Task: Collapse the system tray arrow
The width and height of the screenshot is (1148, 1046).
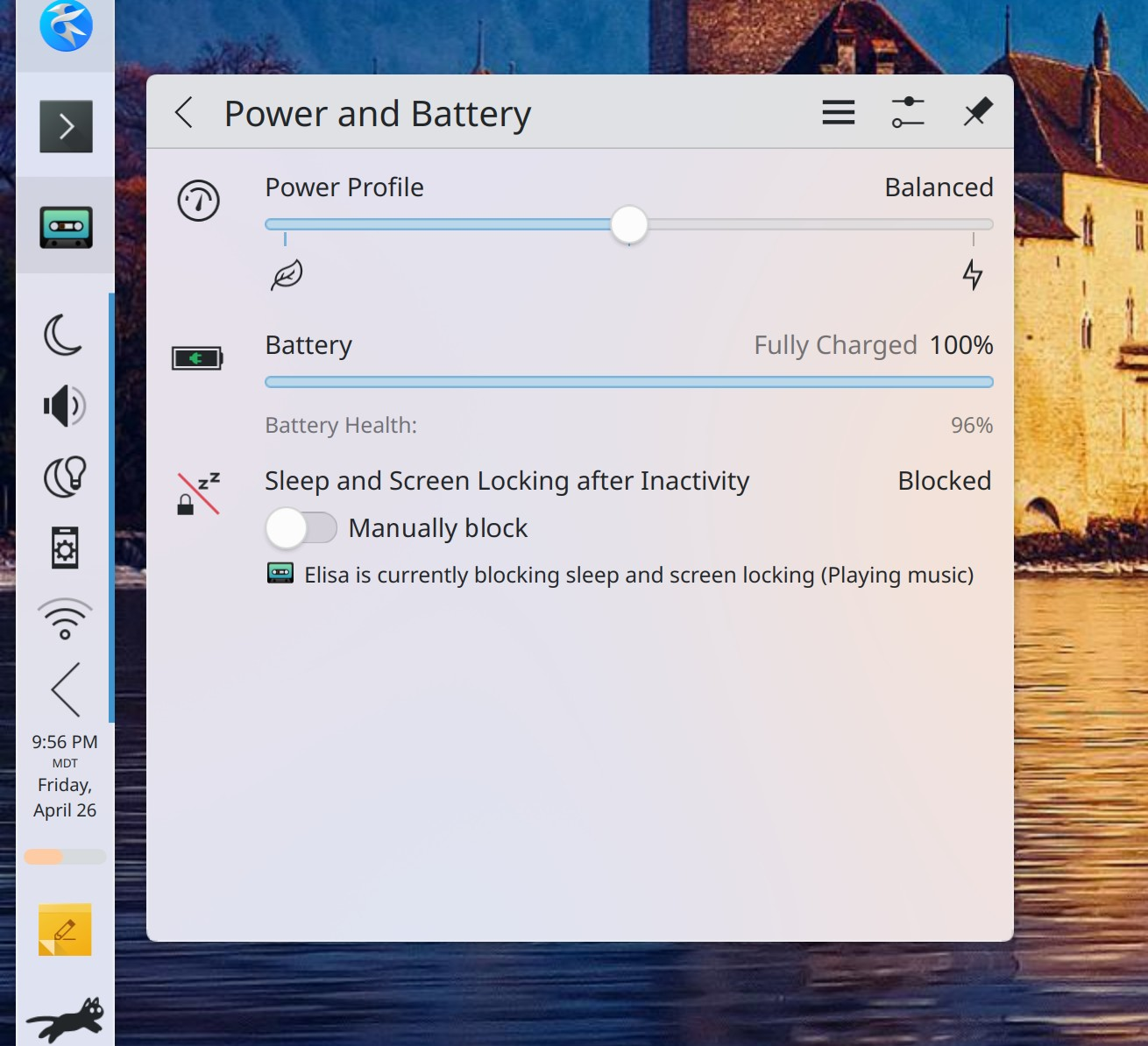Action: click(65, 689)
